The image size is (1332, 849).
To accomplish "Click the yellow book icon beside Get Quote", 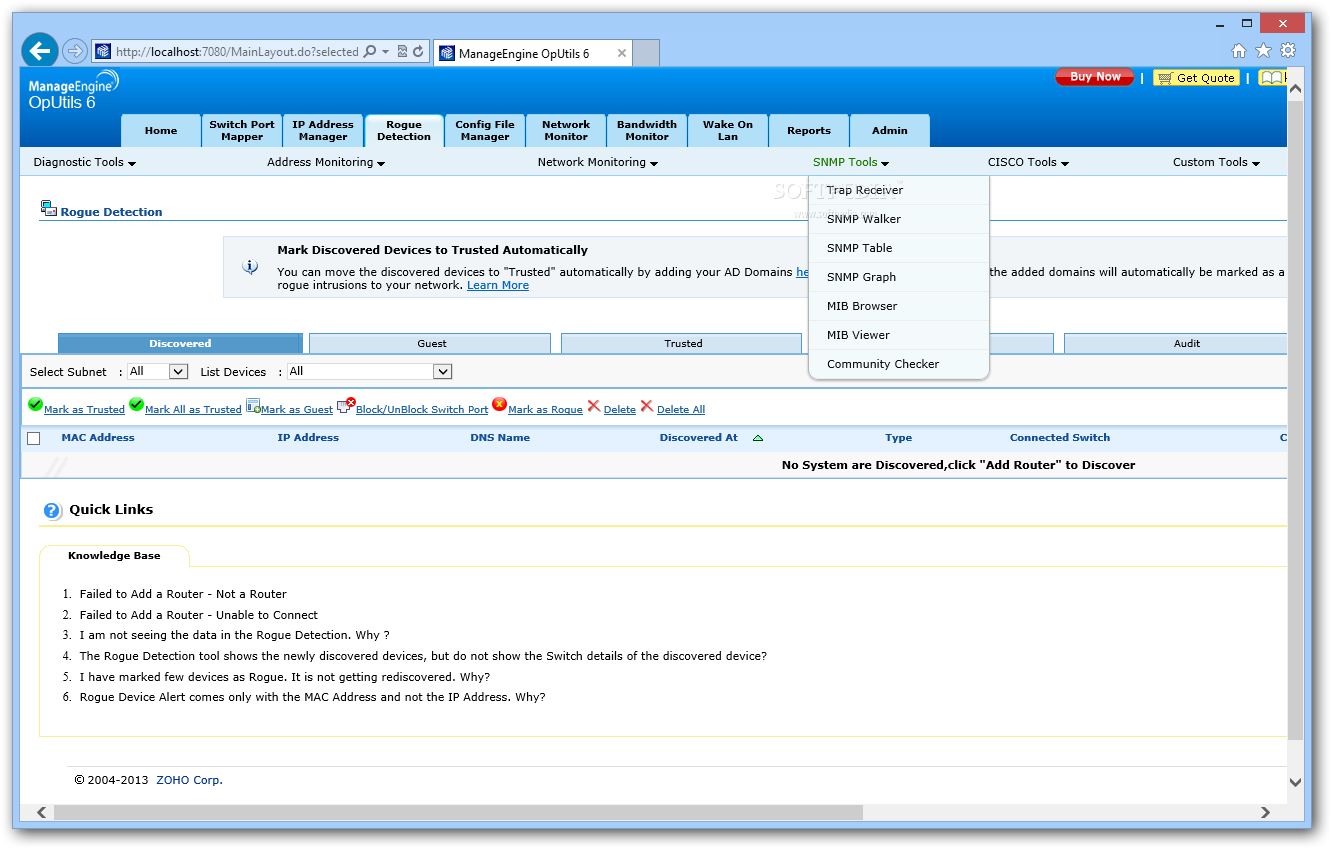I will pyautogui.click(x=1271, y=77).
